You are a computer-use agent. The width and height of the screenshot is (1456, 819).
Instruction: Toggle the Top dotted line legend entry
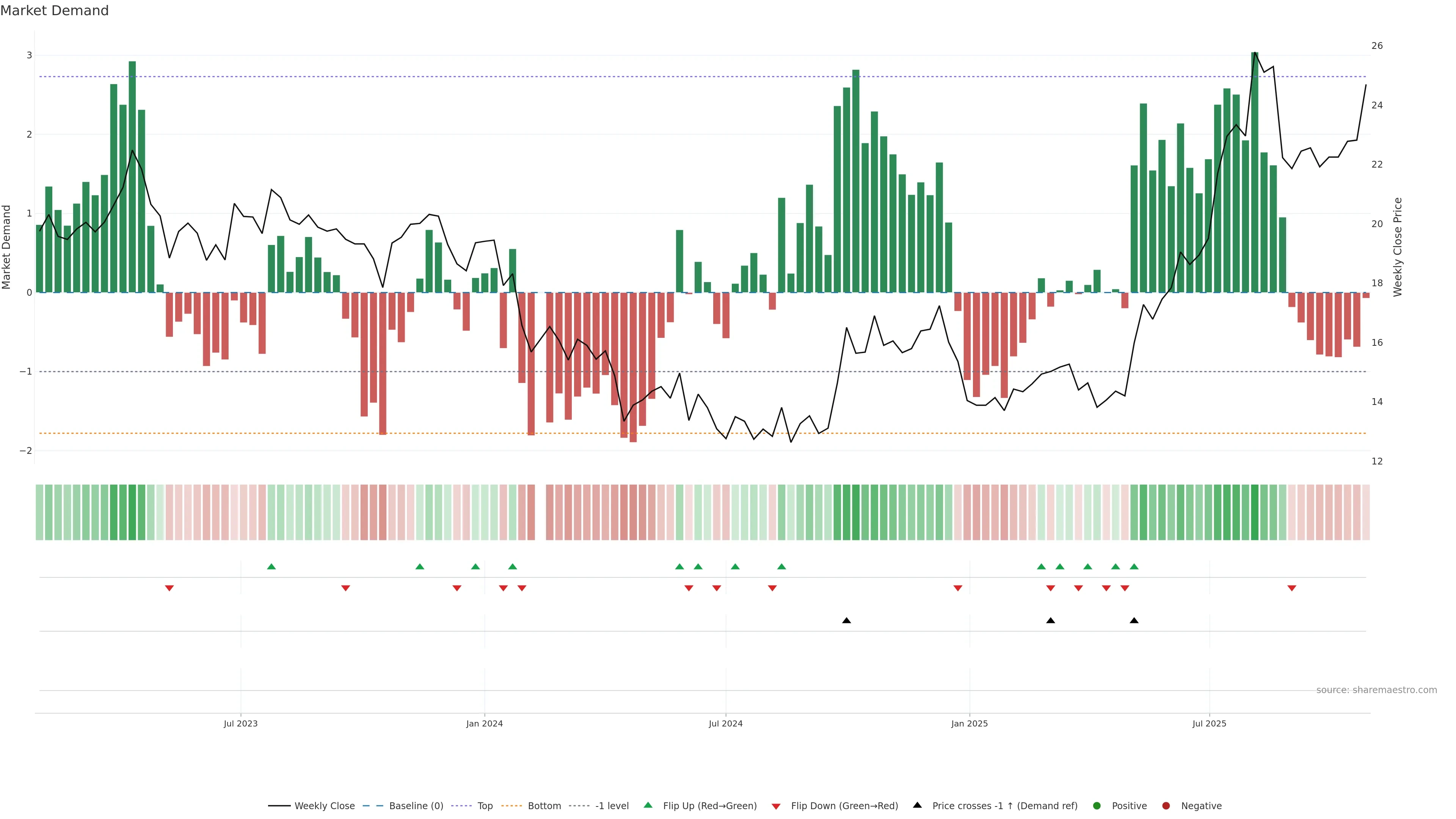point(485,805)
